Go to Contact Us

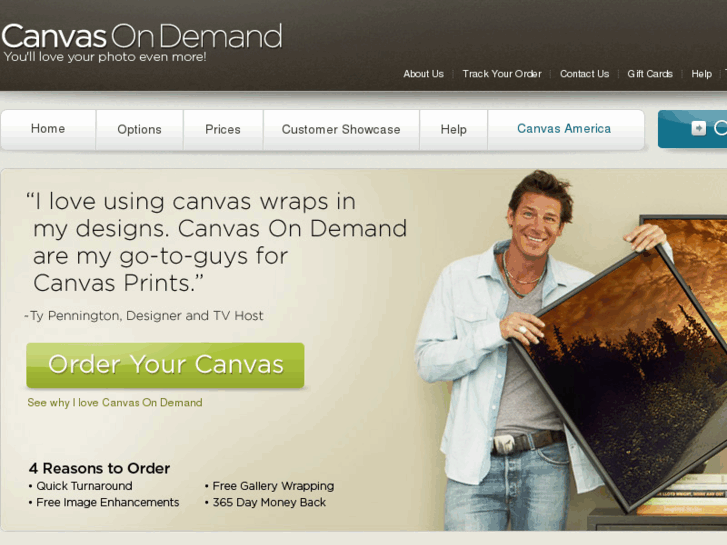(584, 74)
